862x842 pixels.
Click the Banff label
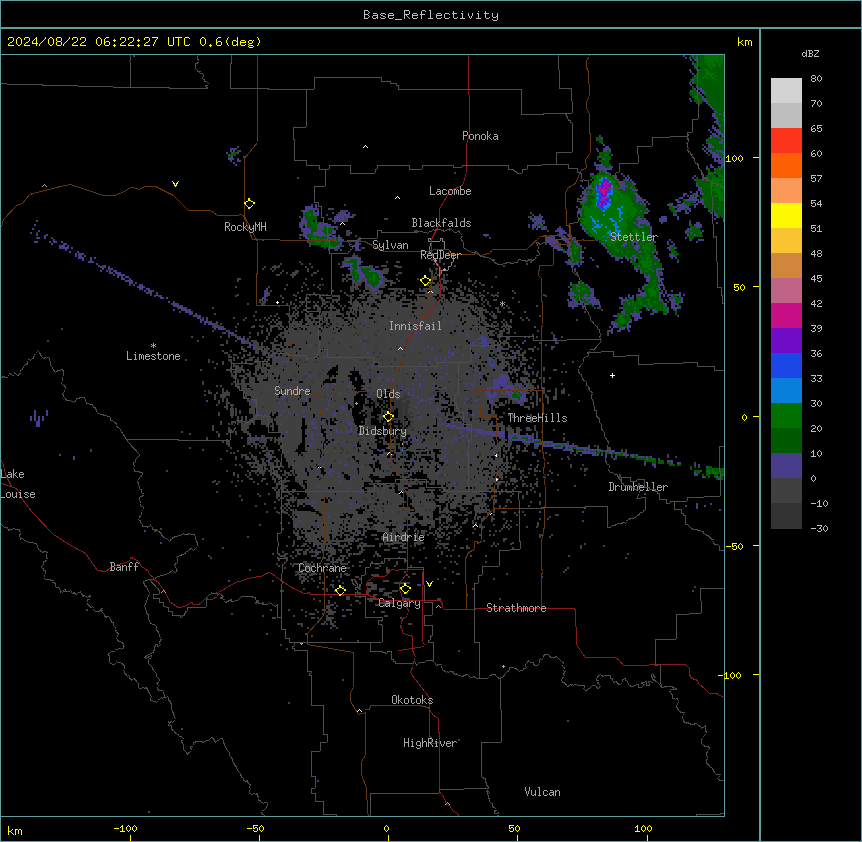124,567
